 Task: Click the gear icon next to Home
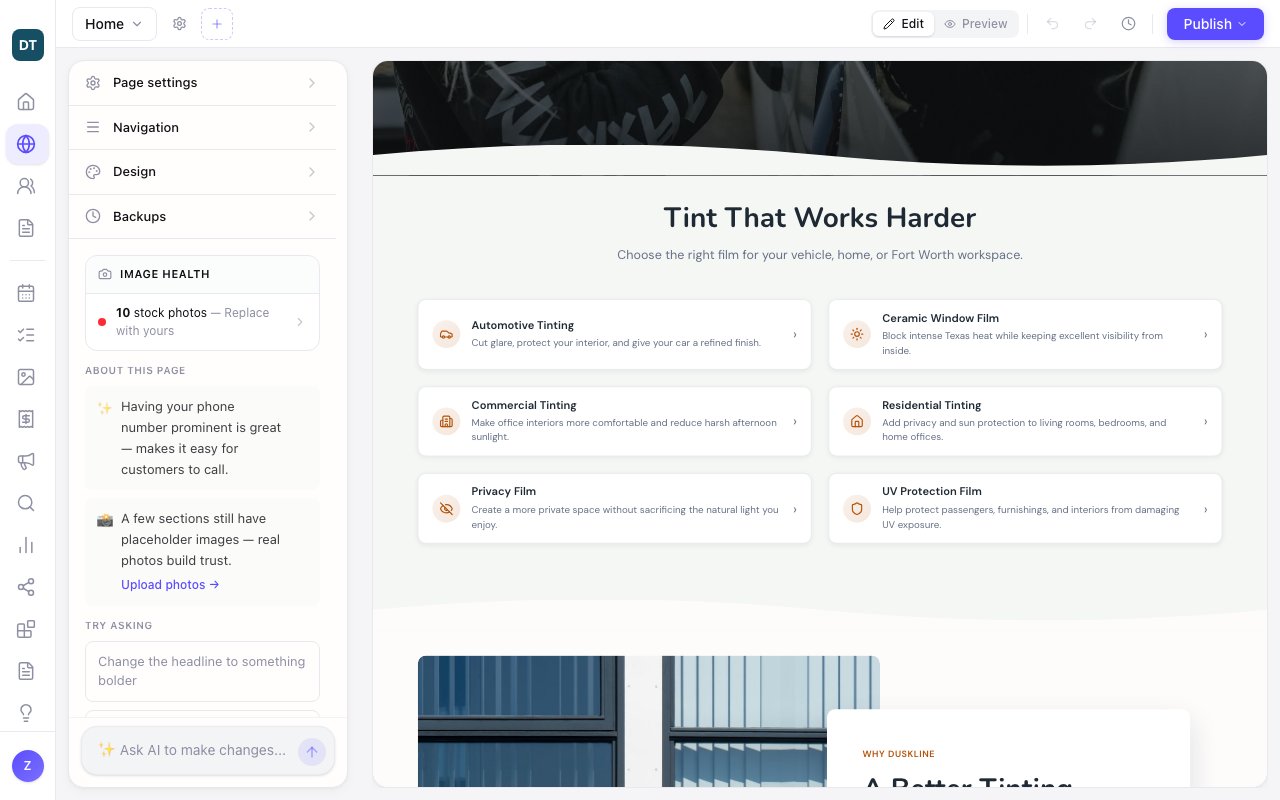tap(180, 24)
